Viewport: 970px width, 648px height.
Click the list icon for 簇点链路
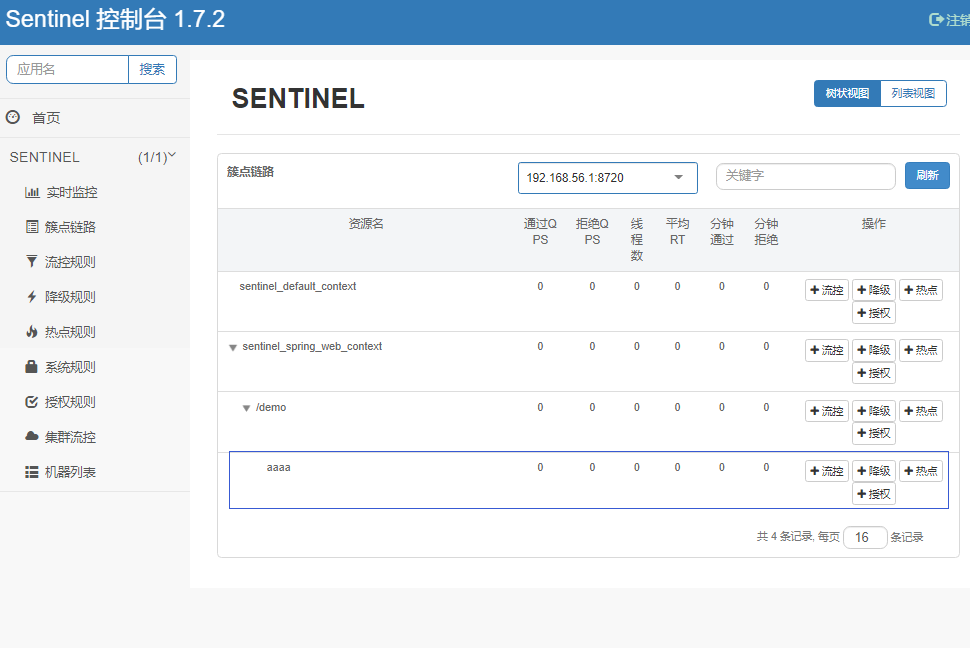tap(32, 227)
